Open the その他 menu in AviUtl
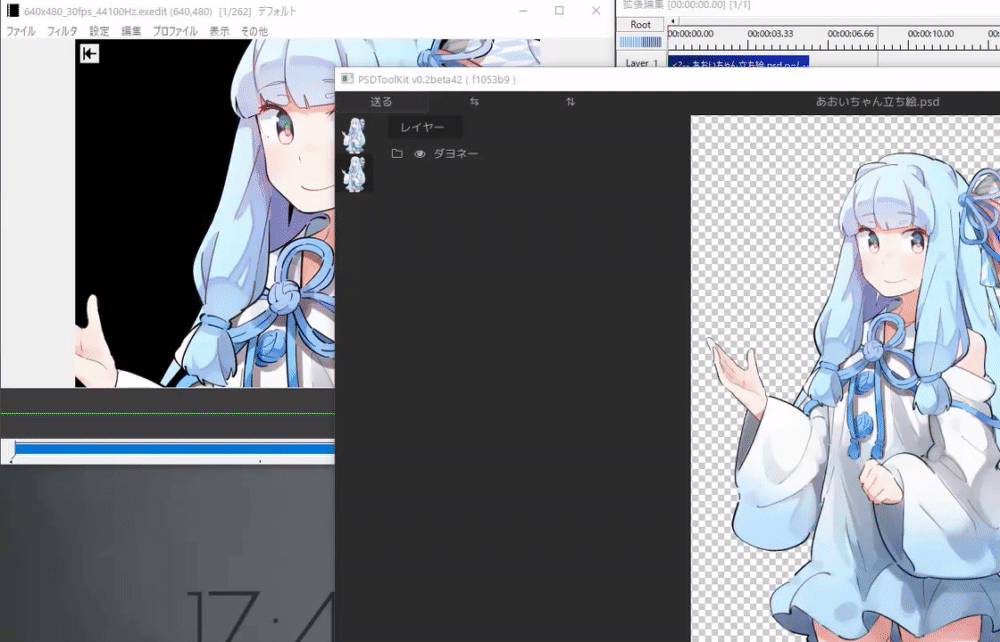 pyautogui.click(x=254, y=31)
